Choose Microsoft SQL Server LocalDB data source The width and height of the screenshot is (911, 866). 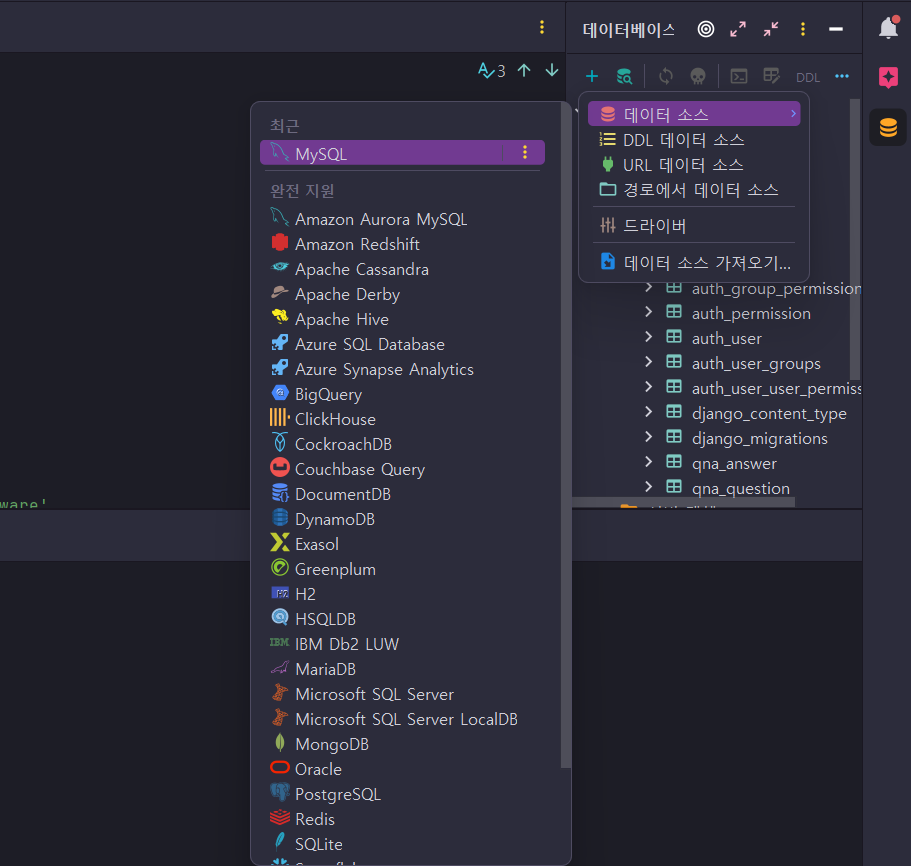point(403,718)
